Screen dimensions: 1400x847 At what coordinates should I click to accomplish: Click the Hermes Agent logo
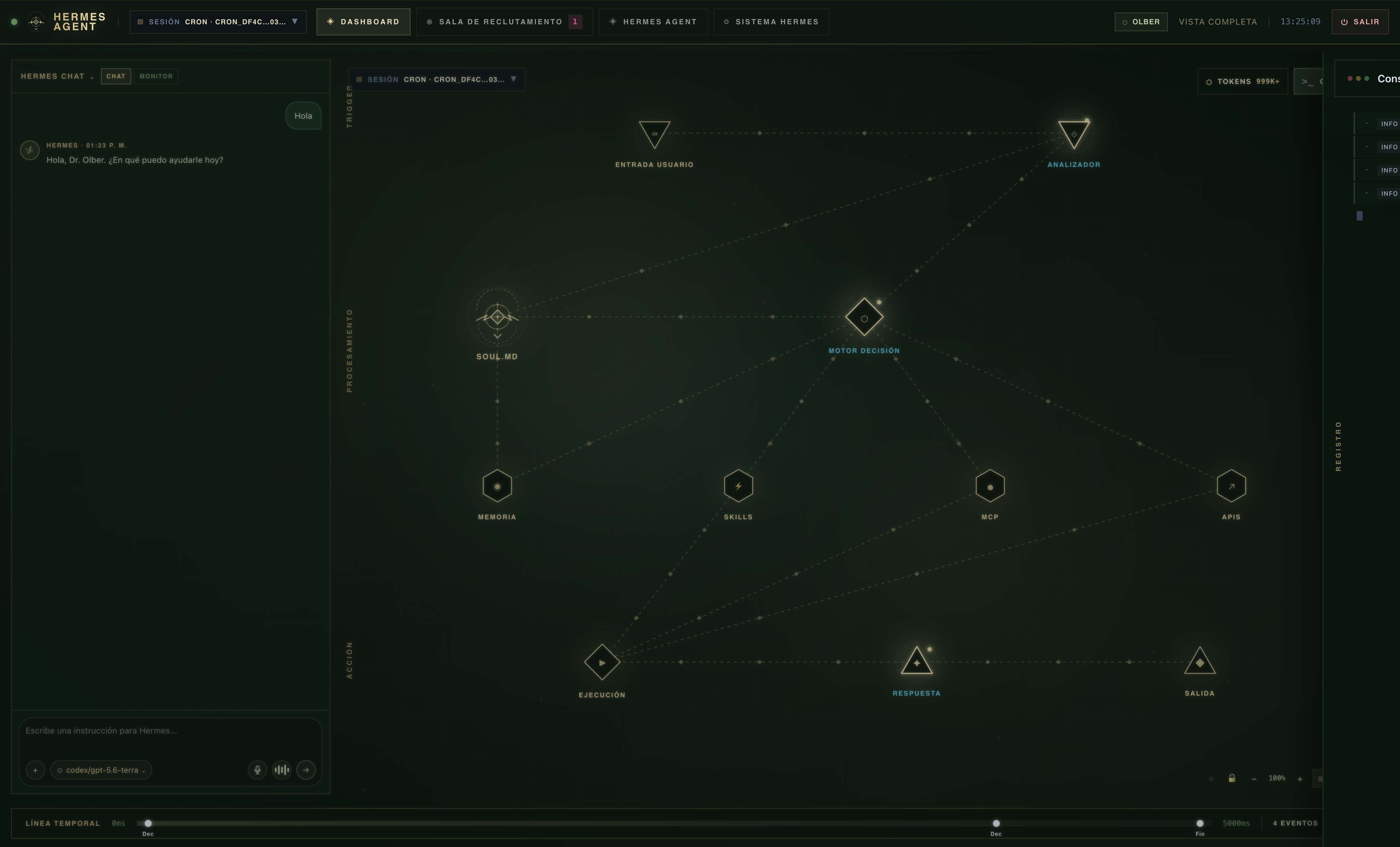click(x=36, y=22)
